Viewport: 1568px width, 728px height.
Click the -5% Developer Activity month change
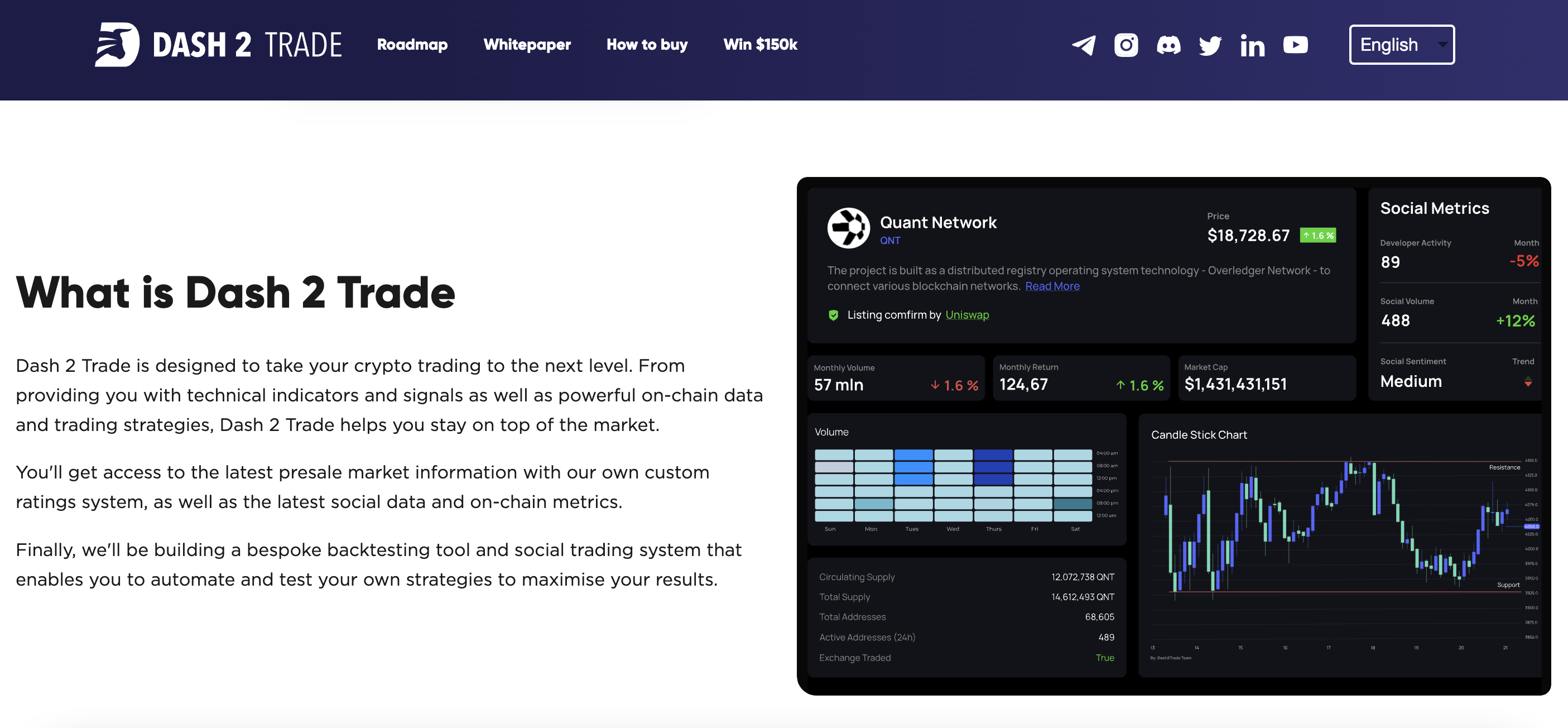(x=1524, y=261)
